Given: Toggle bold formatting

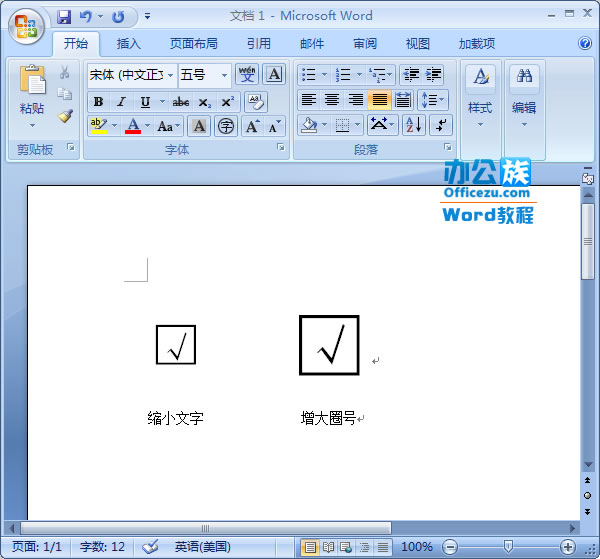Looking at the screenshot, I should [x=98, y=102].
